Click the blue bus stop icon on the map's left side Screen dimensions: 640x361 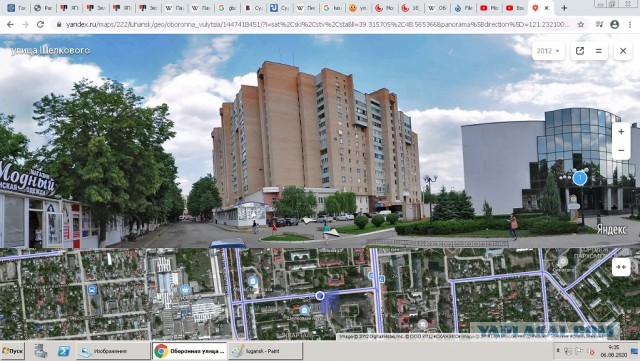(x=92, y=290)
